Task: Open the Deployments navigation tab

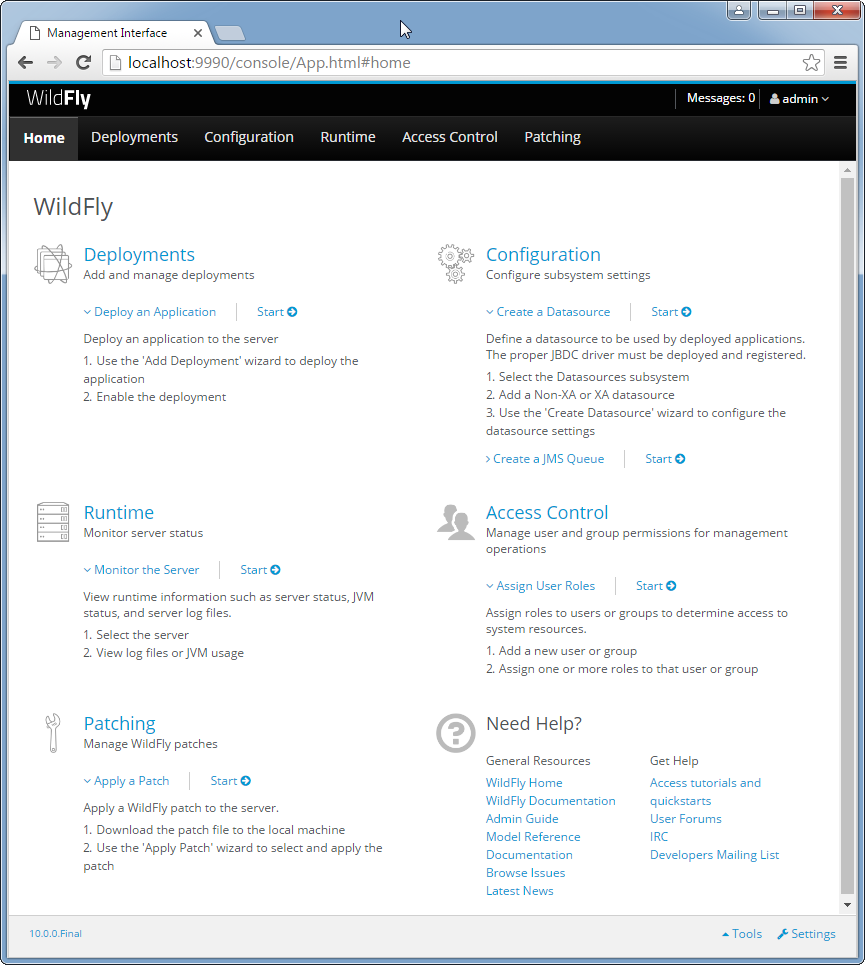Action: 134,137
